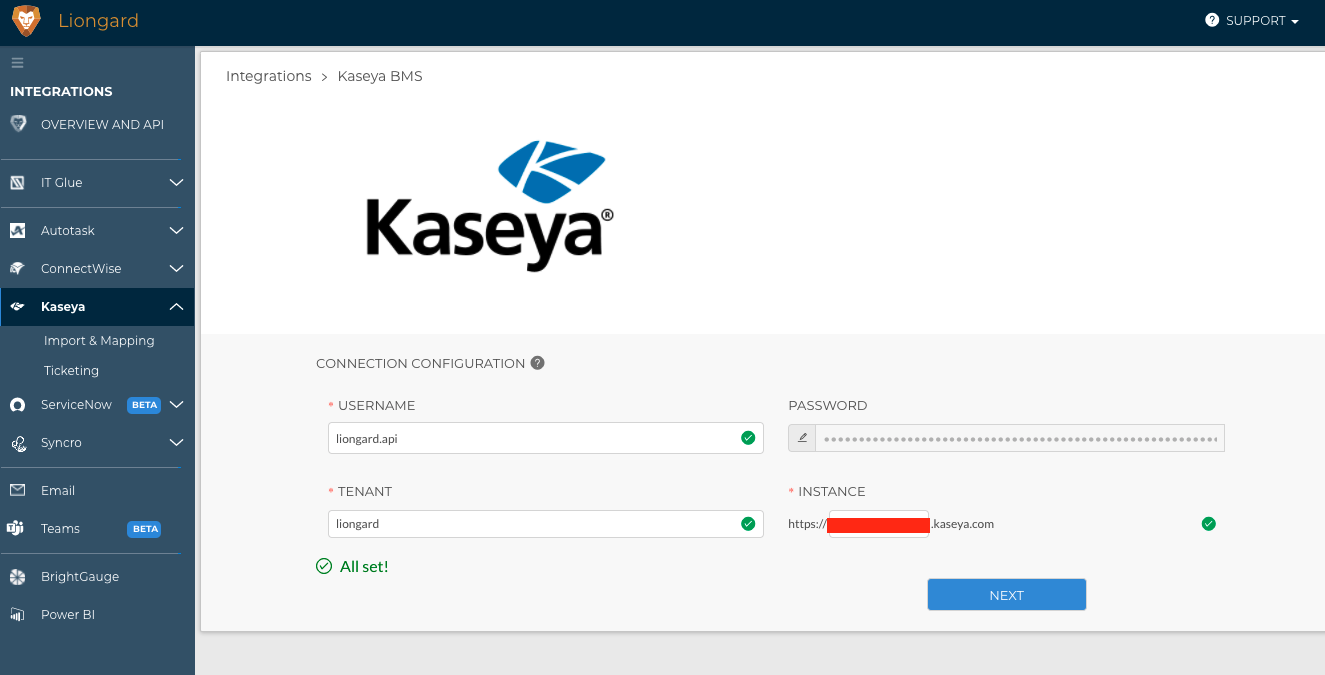Screen dimensions: 1325x675
Task: Click the Power BI sidebar icon
Action: (x=17, y=615)
